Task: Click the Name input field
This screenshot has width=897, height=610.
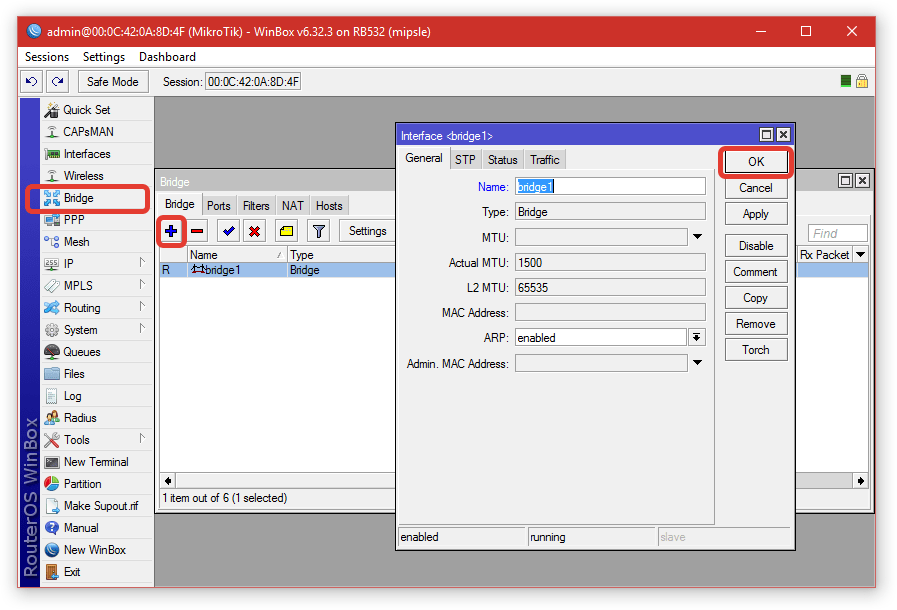Action: tap(610, 186)
